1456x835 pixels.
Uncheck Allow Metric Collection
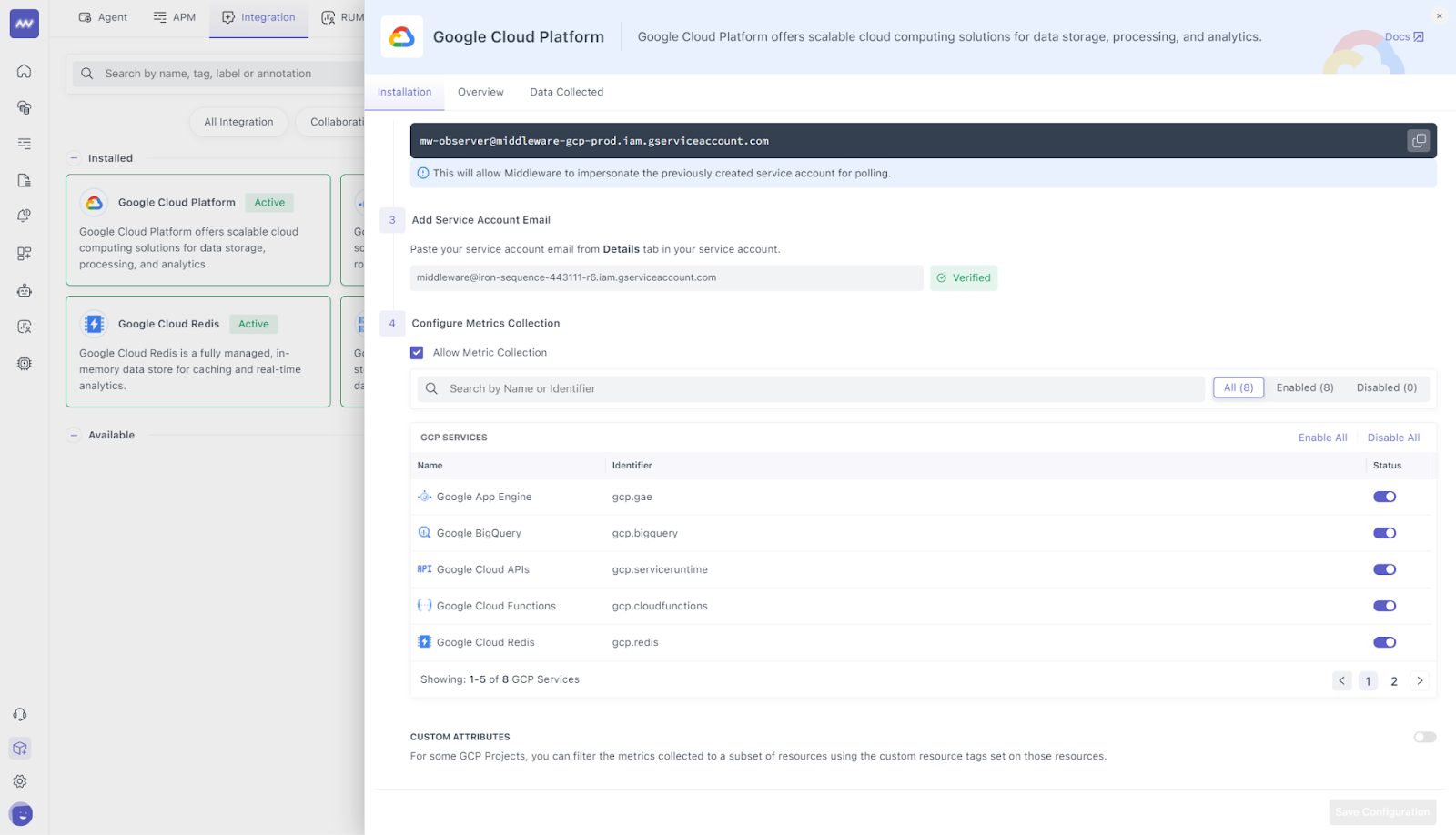pos(416,352)
